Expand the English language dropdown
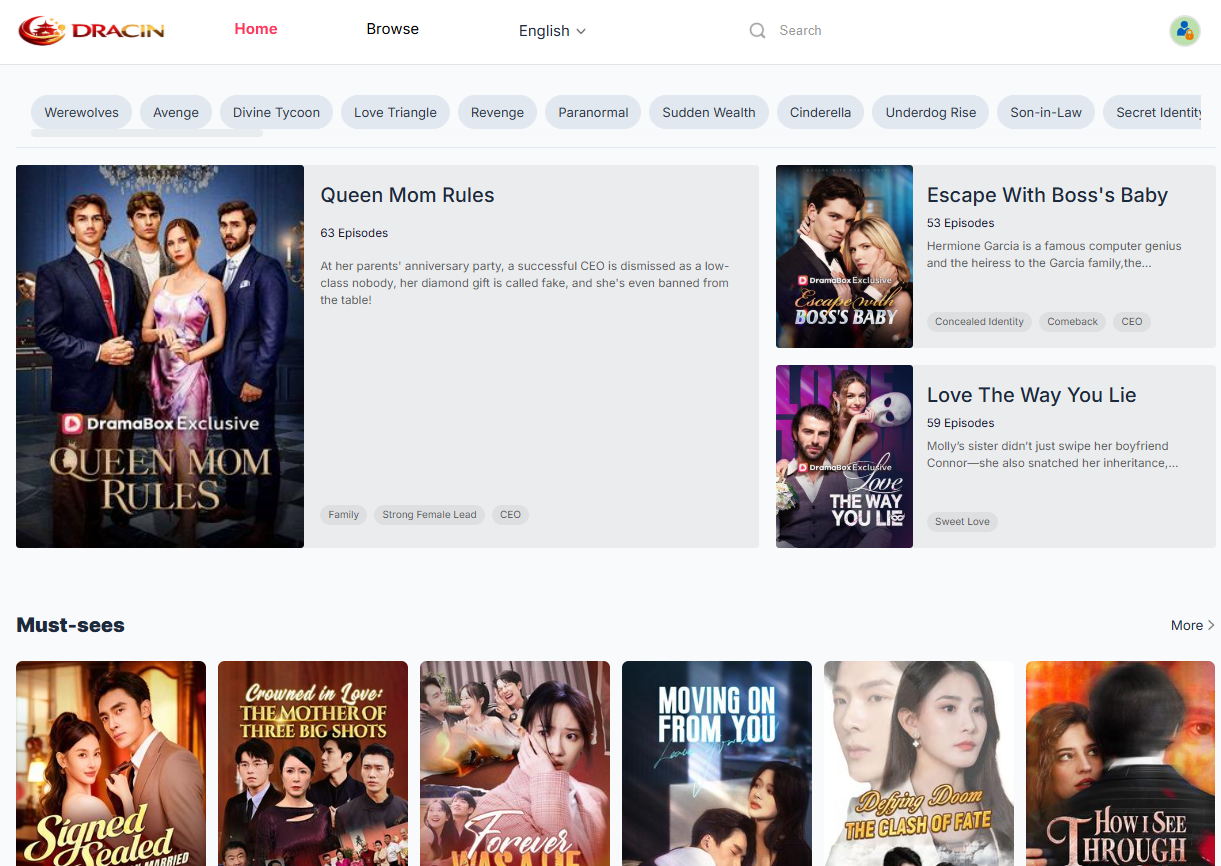 [x=552, y=31]
